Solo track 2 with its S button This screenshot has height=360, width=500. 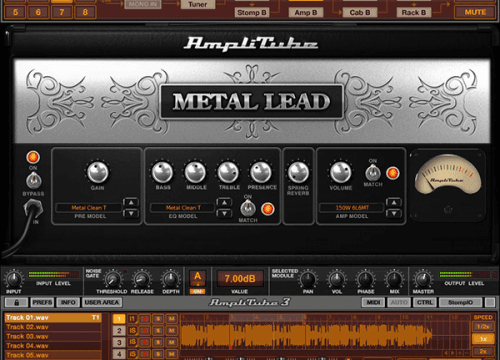pos(158,331)
